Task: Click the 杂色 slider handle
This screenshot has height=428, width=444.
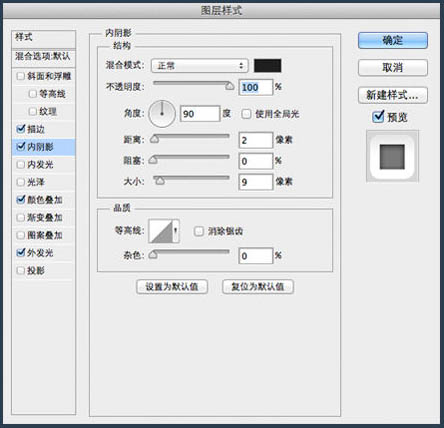Action: 153,255
